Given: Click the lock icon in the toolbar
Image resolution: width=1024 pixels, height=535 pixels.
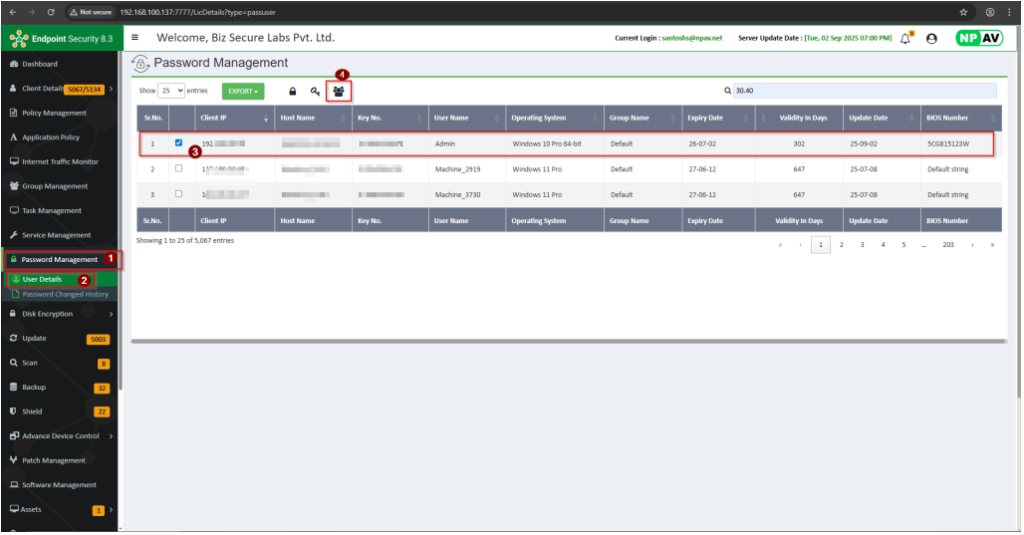Looking at the screenshot, I should 293,91.
